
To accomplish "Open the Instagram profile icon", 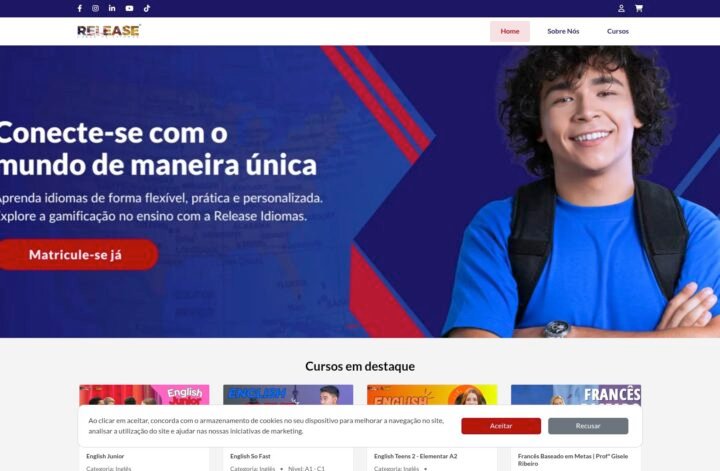I will tap(96, 8).
